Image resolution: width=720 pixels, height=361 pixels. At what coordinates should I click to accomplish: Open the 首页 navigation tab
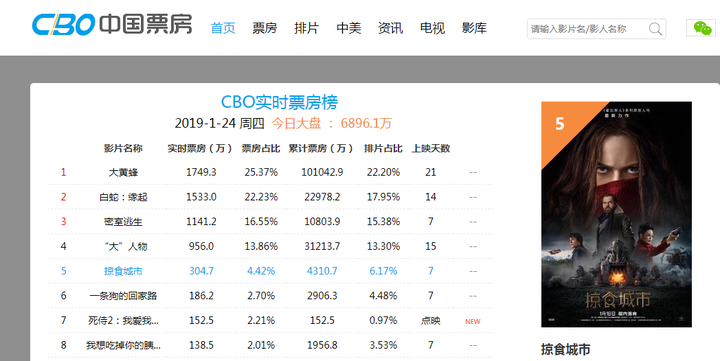coord(223,28)
